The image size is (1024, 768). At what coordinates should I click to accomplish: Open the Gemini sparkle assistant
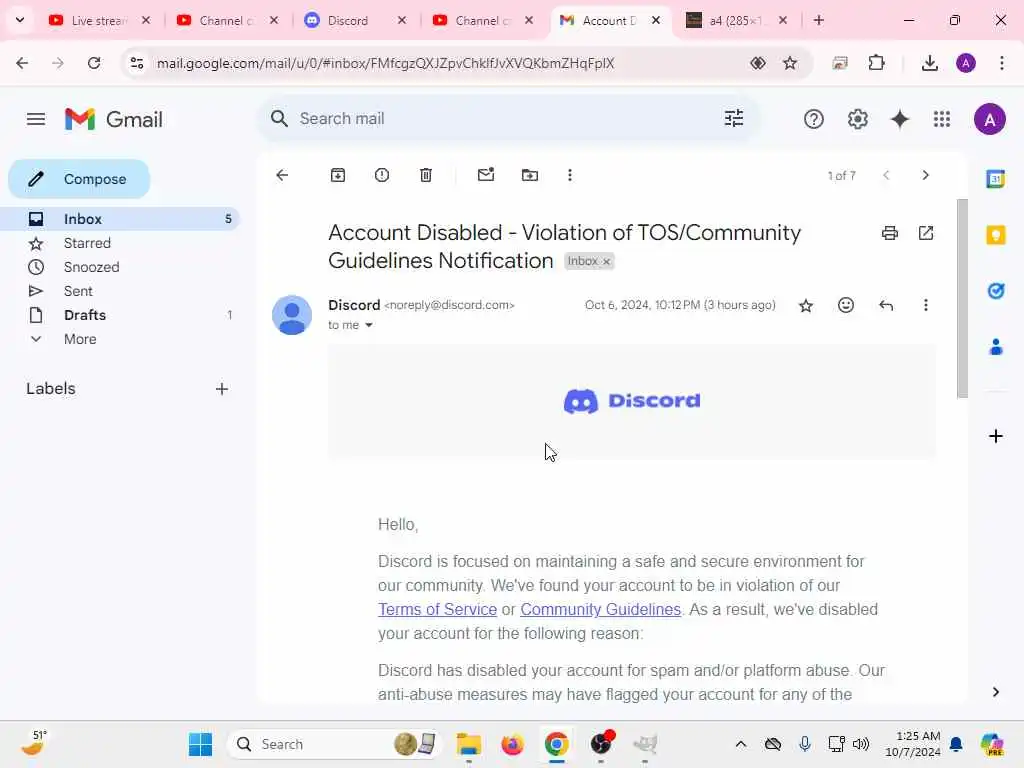900,120
